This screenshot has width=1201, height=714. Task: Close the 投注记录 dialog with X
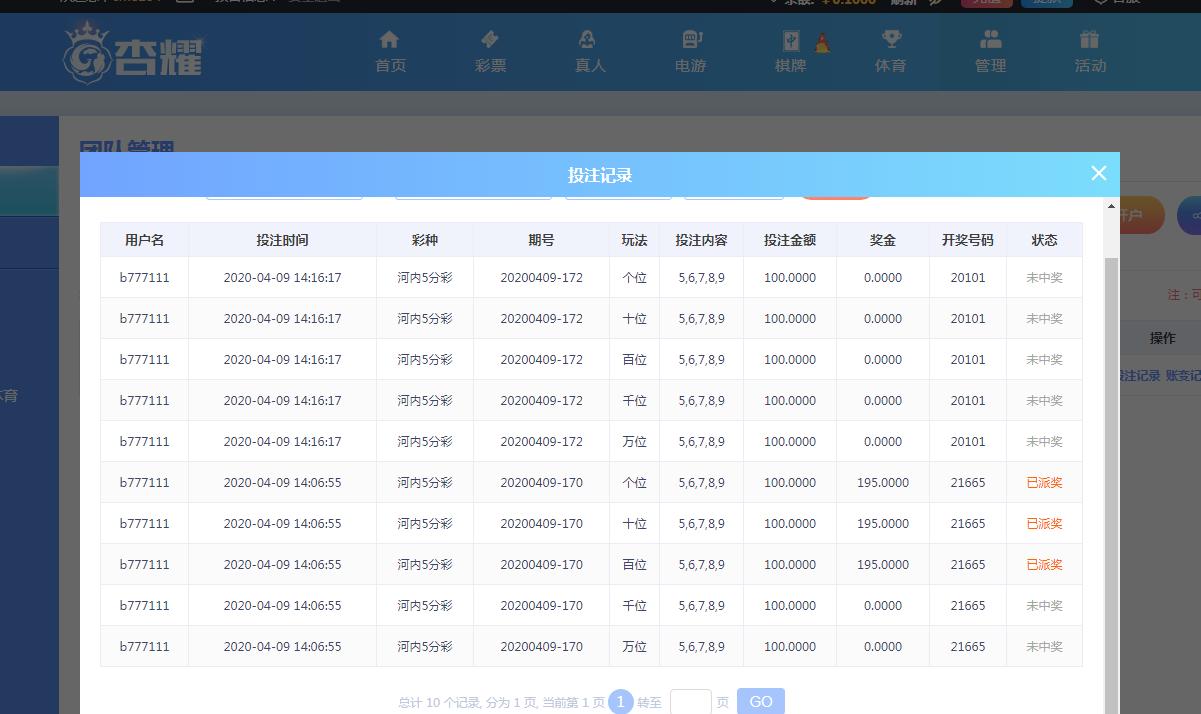point(1098,173)
